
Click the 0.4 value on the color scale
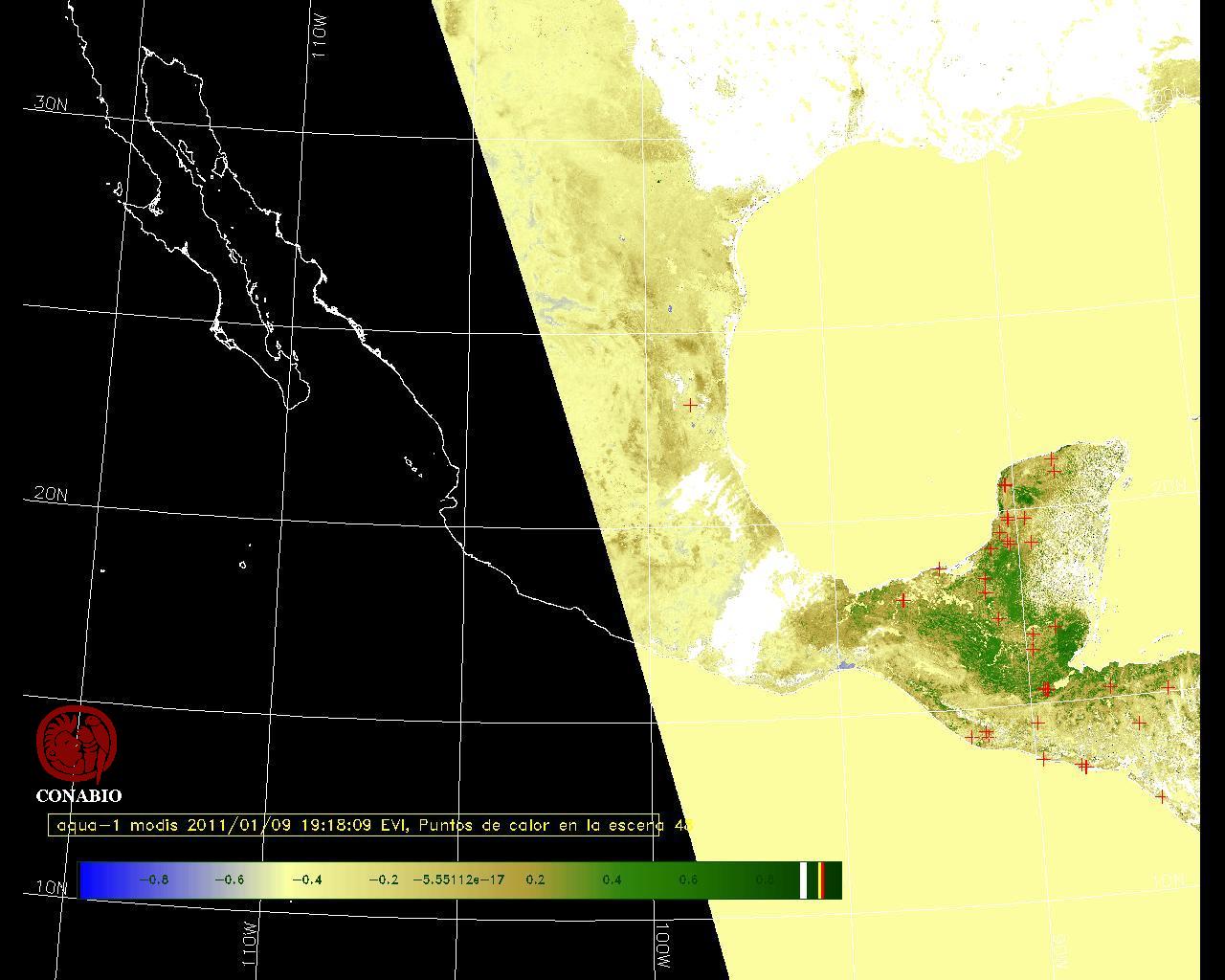click(x=612, y=880)
